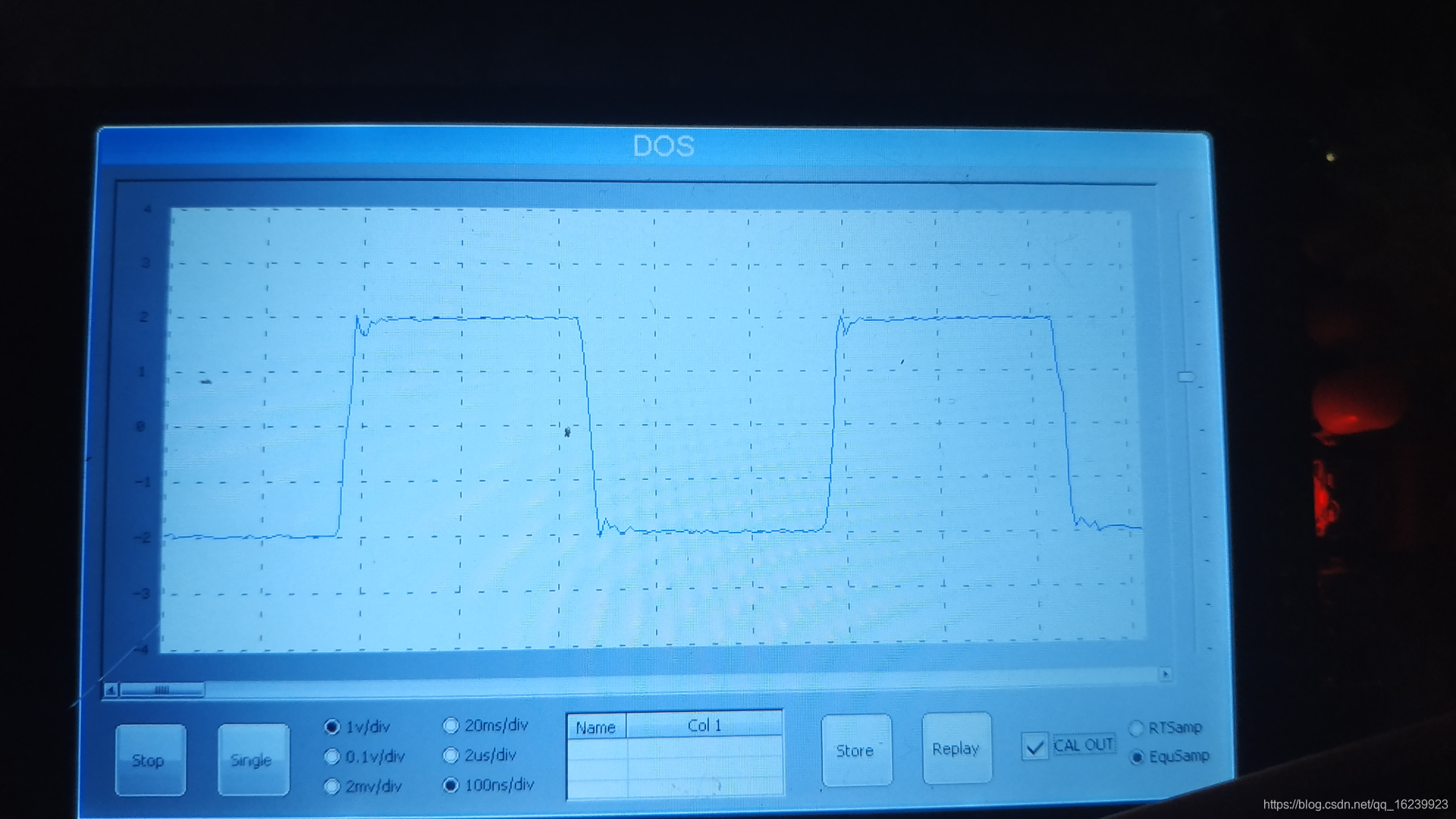Click the vertical position slider handle
Screen dimensions: 1456x819
tap(1185, 377)
